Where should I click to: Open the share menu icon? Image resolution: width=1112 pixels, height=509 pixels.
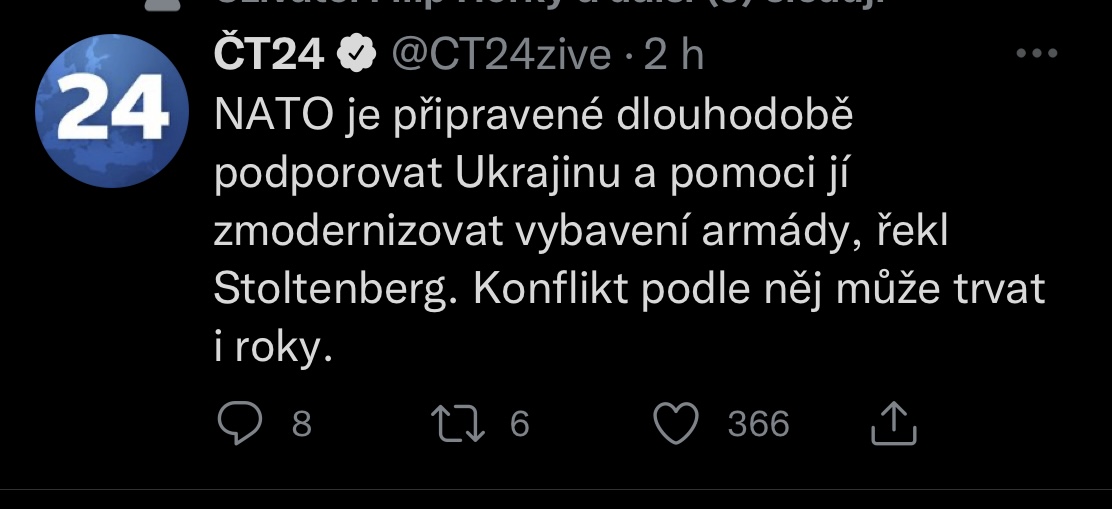click(894, 424)
